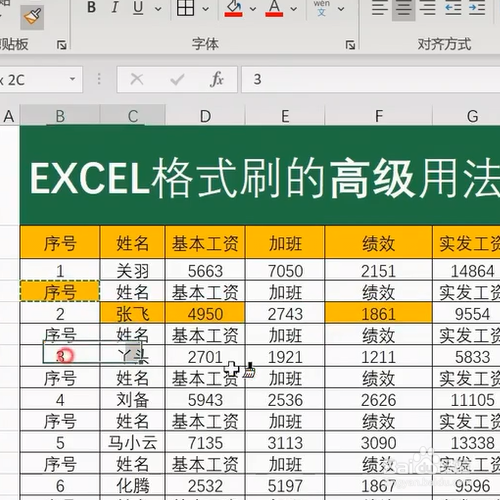Apply the red font color
Viewport: 500px width, 500px height.
click(x=274, y=8)
